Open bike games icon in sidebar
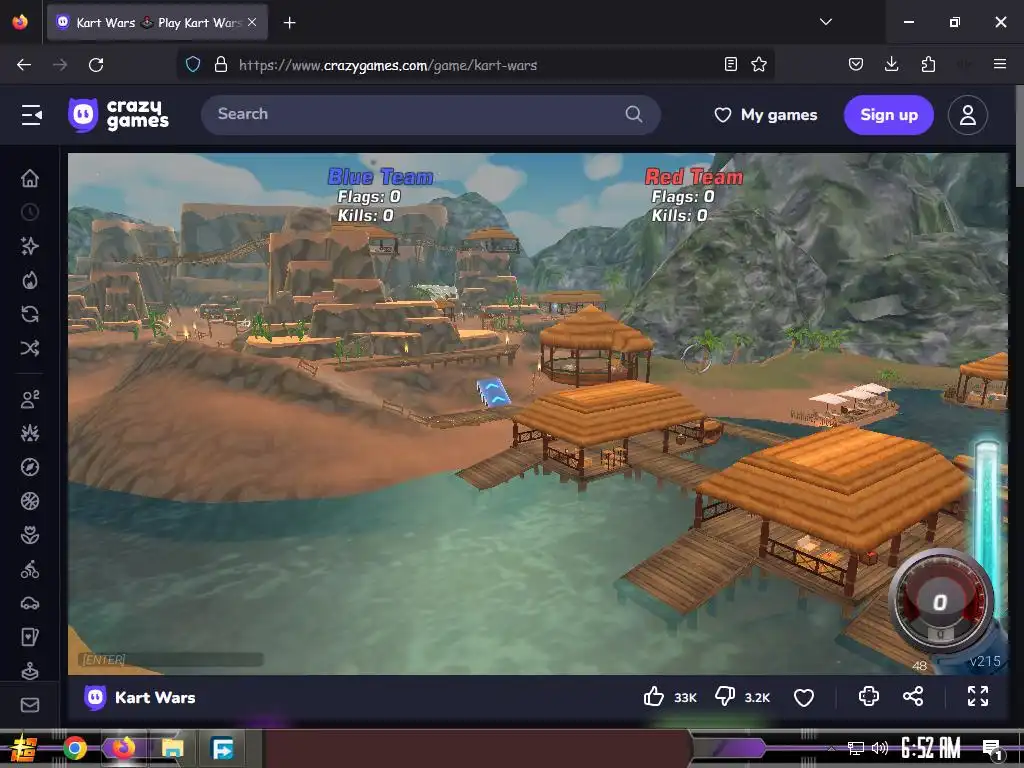Image resolution: width=1024 pixels, height=768 pixels. pos(30,569)
